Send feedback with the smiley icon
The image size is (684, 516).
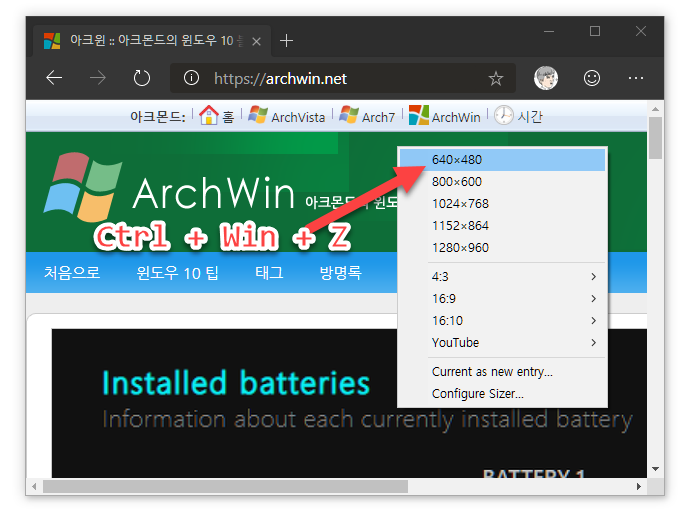point(592,78)
